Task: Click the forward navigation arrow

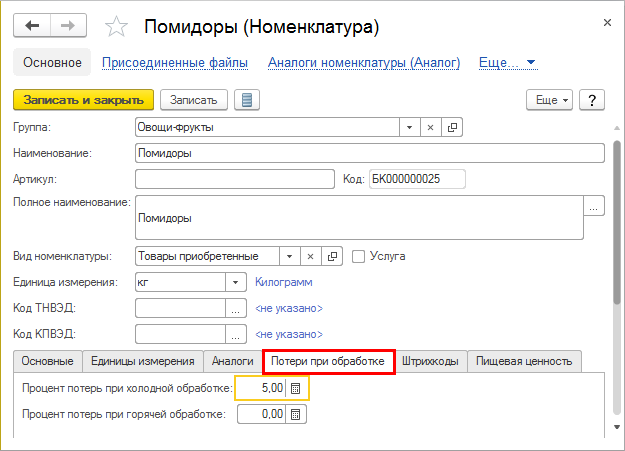Action: click(x=68, y=24)
